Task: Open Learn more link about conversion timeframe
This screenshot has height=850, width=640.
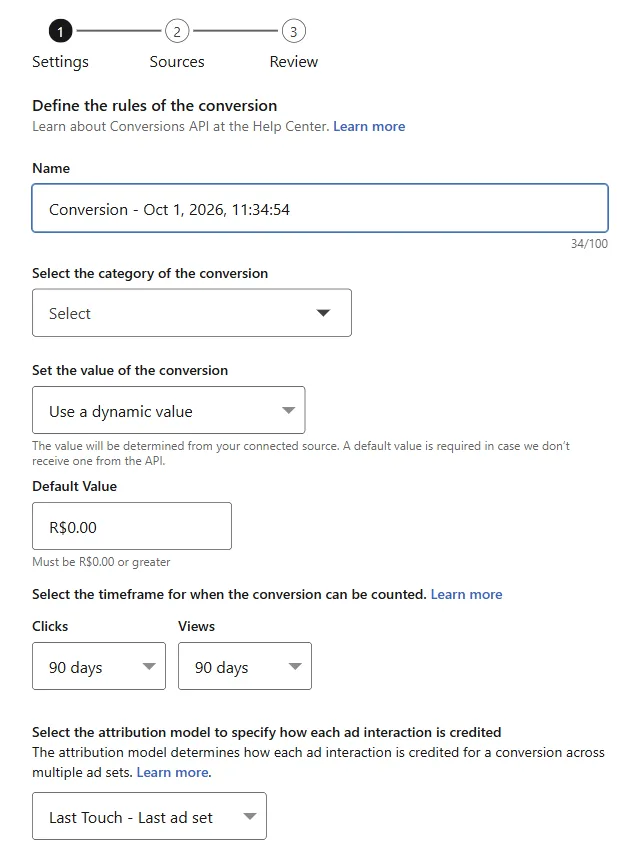Action: (x=466, y=595)
